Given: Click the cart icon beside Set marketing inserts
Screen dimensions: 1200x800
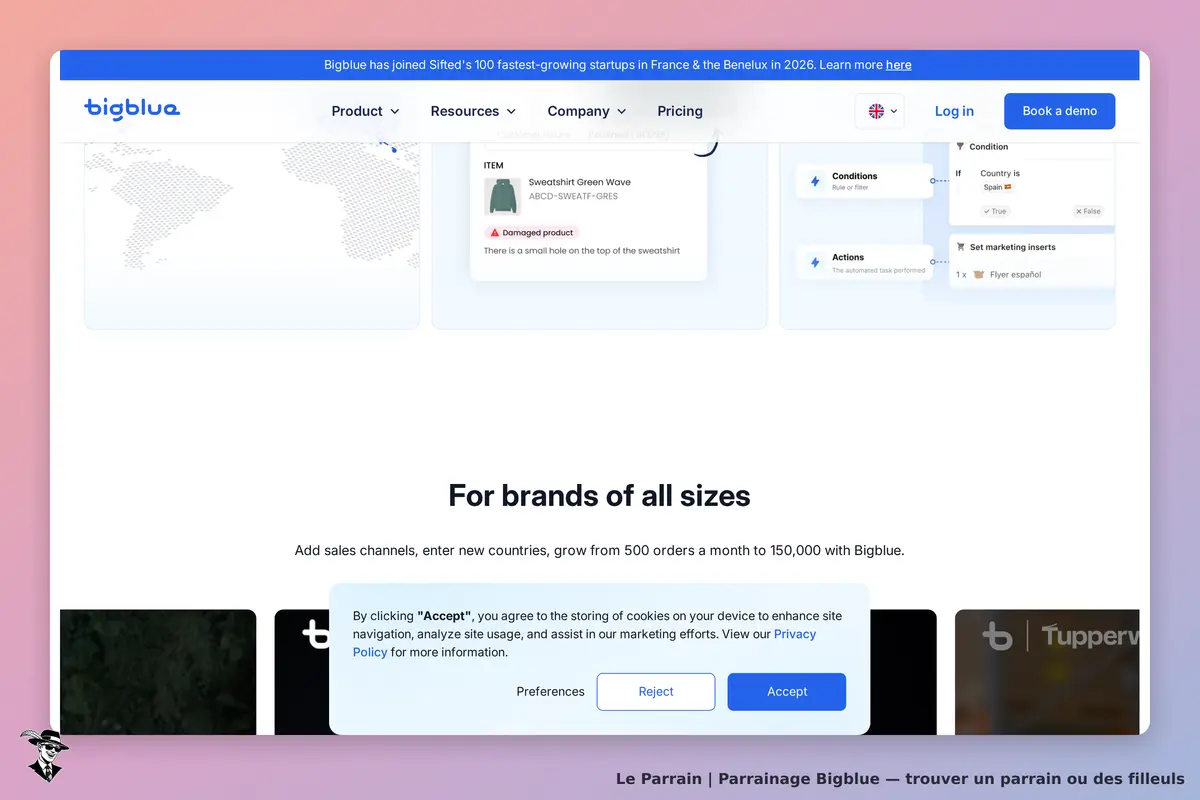Looking at the screenshot, I should 961,247.
